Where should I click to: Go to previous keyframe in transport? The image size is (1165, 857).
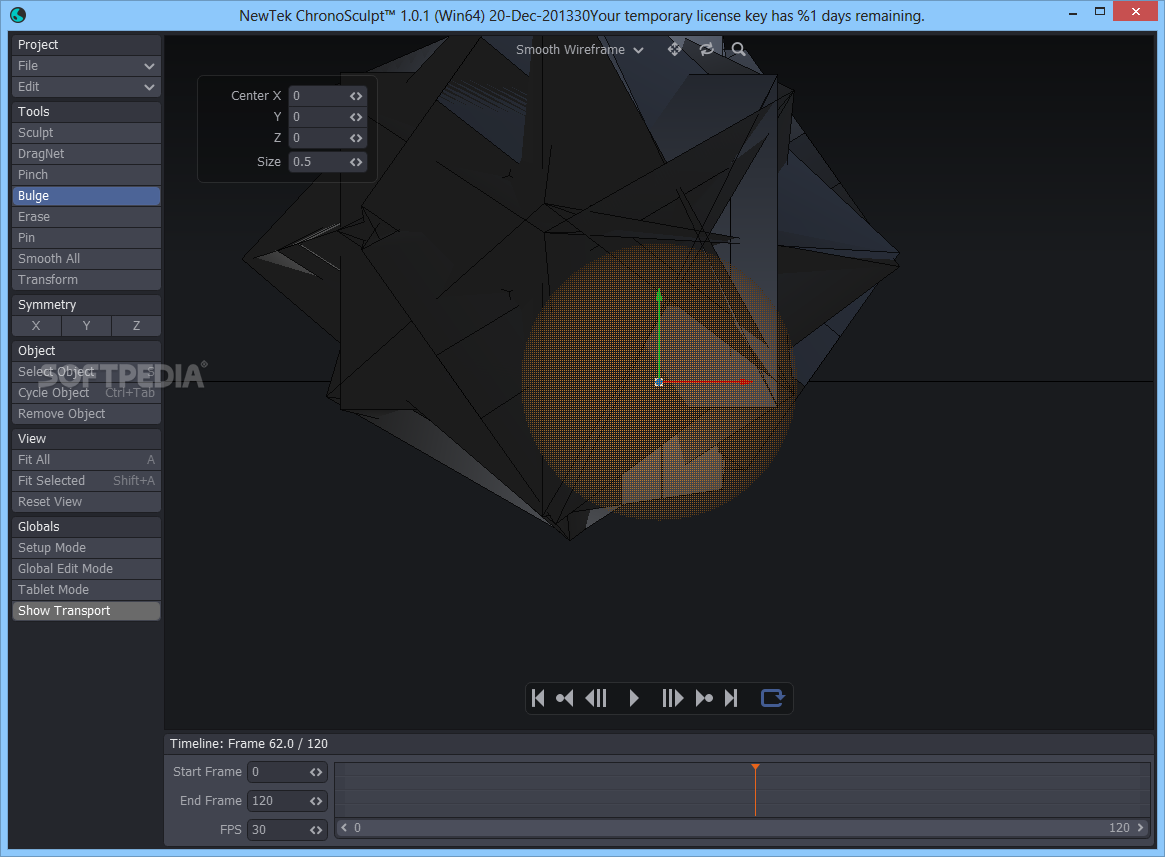[565, 698]
